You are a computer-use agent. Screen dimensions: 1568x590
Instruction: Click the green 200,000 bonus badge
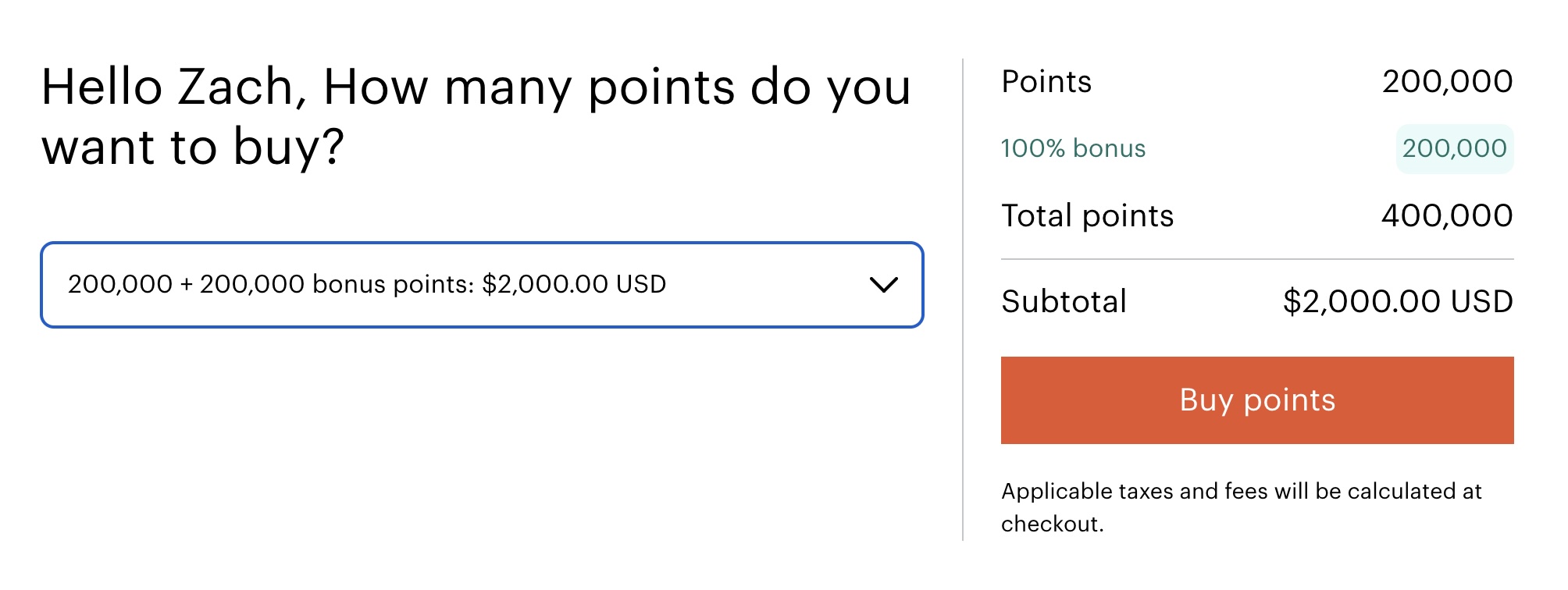pyautogui.click(x=1454, y=148)
